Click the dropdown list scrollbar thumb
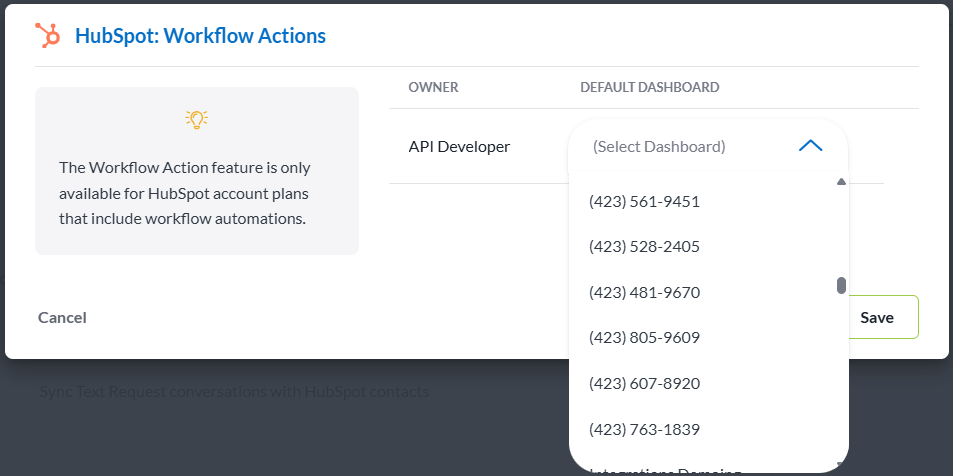The height and width of the screenshot is (476, 953). (x=841, y=286)
